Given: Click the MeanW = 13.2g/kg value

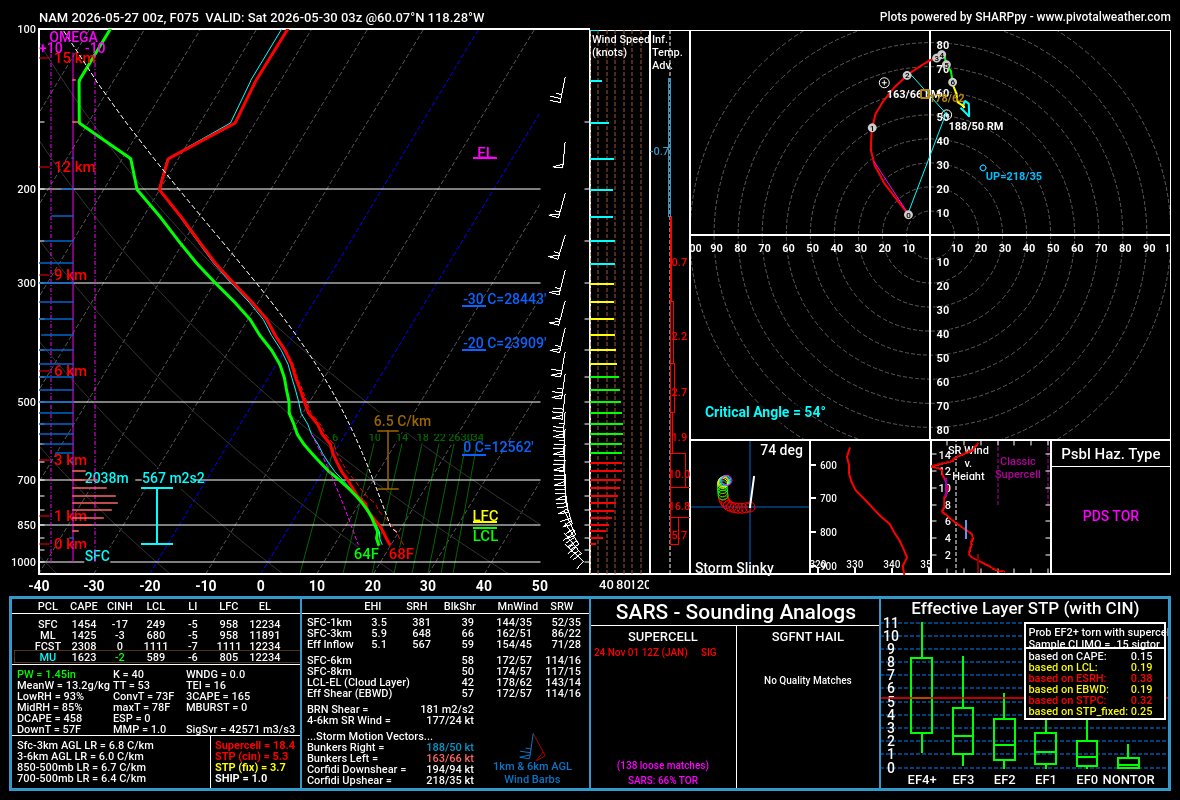Looking at the screenshot, I should pos(63,686).
